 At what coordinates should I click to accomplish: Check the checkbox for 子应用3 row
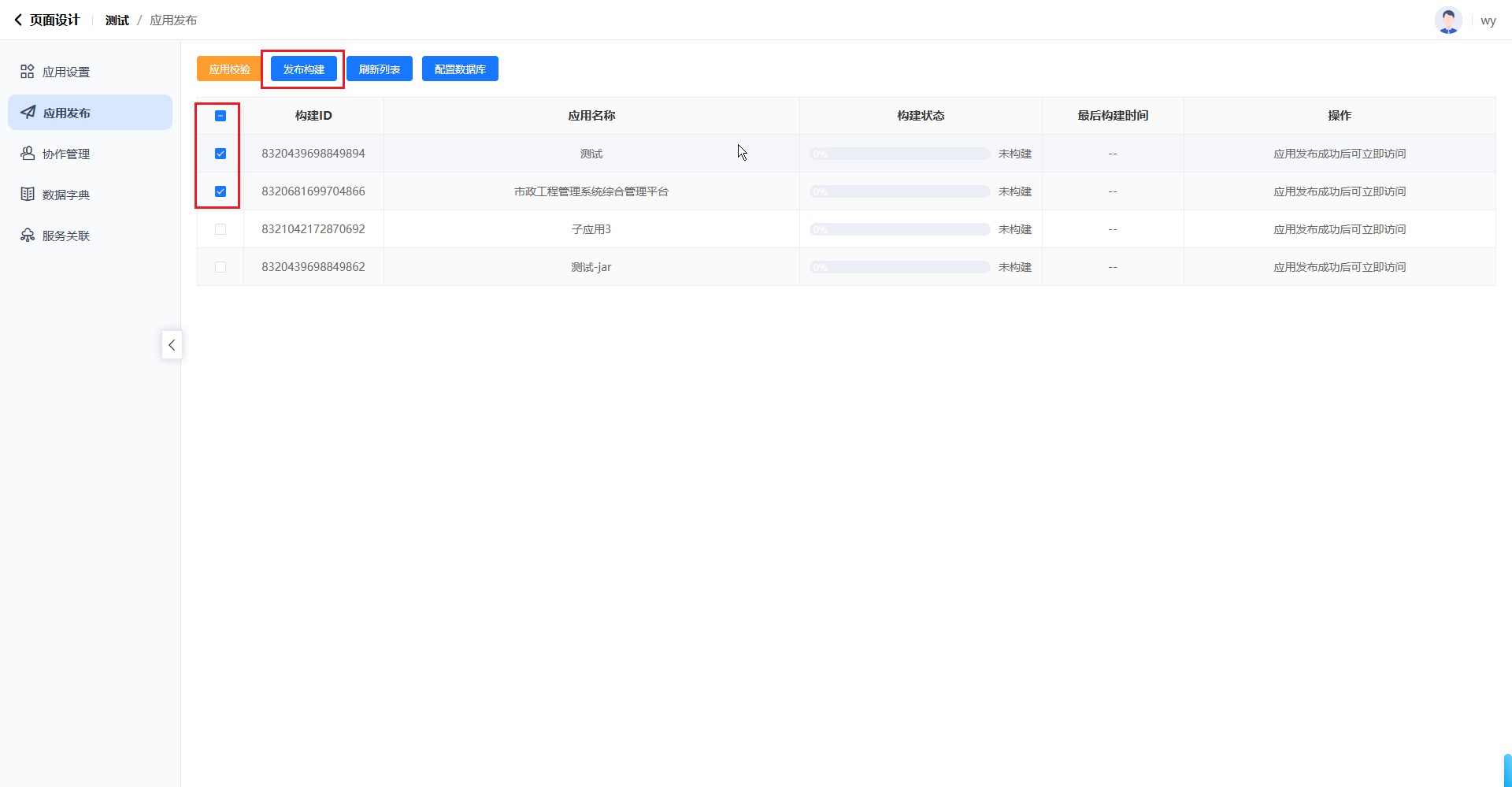pyautogui.click(x=220, y=229)
